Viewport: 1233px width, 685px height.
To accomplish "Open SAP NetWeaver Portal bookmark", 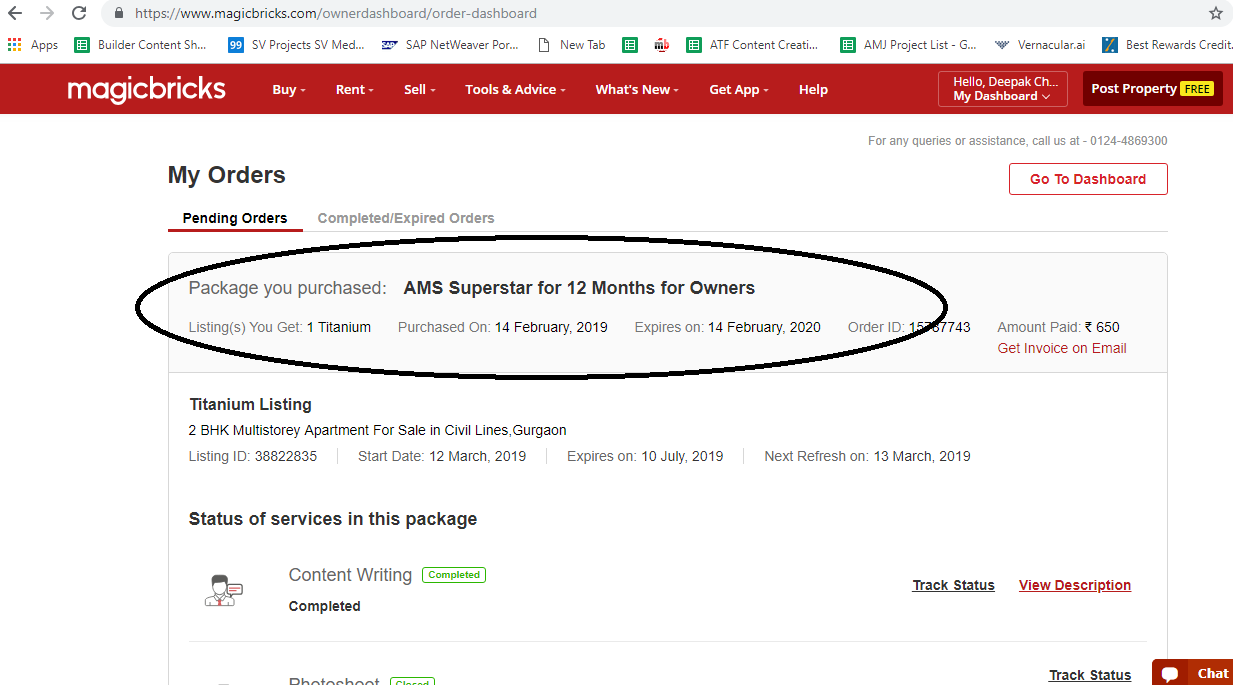I will point(450,45).
